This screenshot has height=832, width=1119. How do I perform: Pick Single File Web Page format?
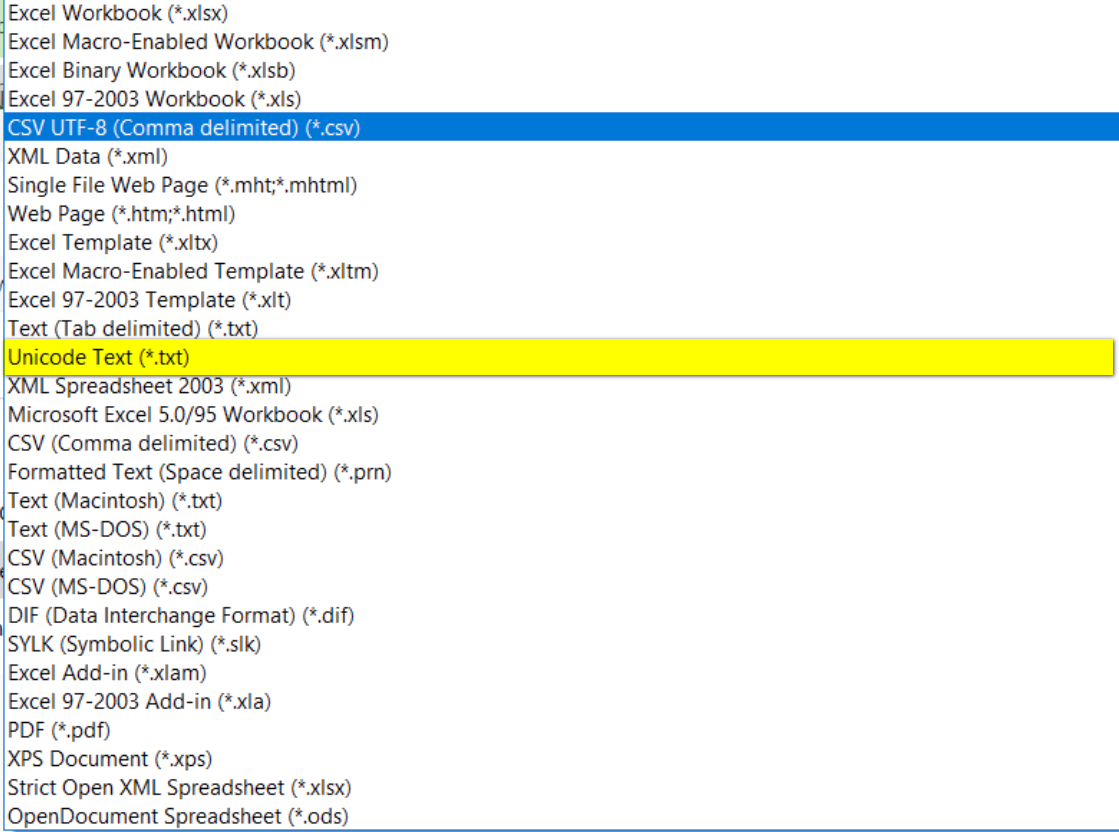(561, 186)
